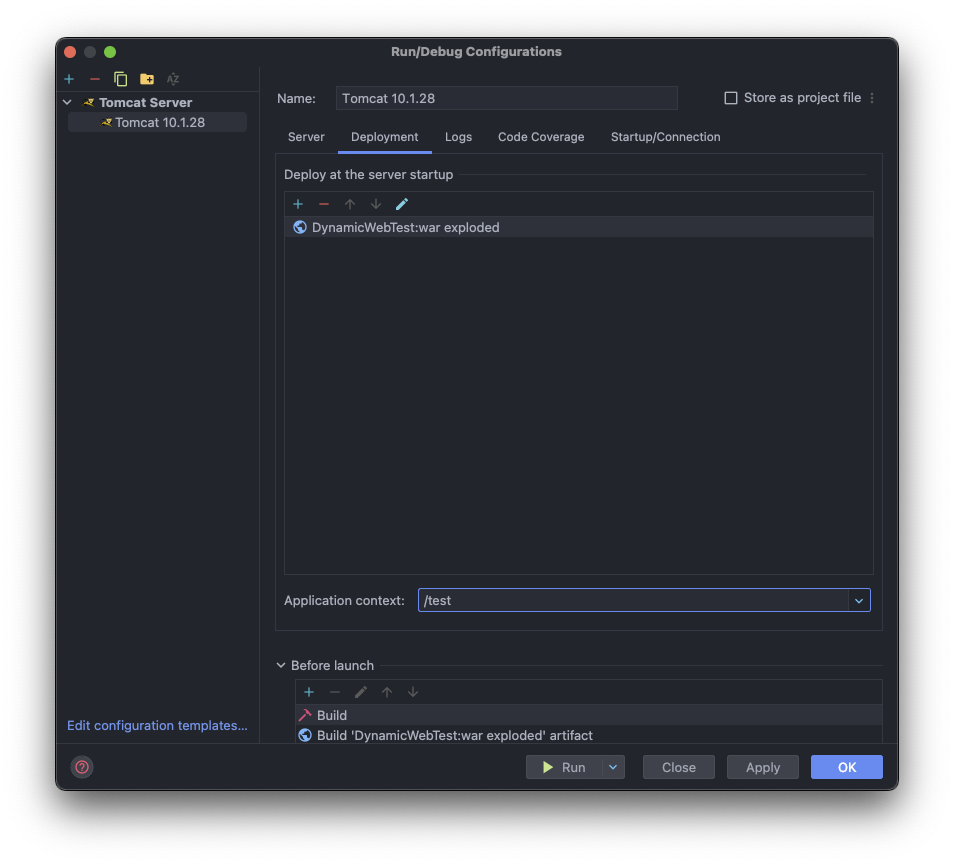Add a new run configuration
Image resolution: width=954 pixels, height=864 pixels.
coord(69,79)
